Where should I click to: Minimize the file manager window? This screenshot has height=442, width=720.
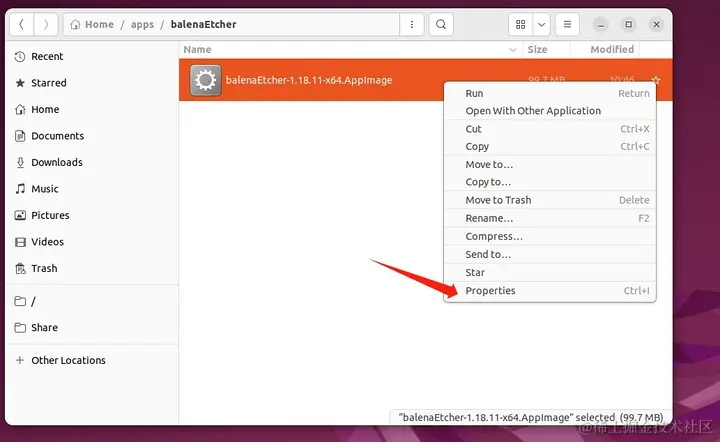[x=601, y=24]
